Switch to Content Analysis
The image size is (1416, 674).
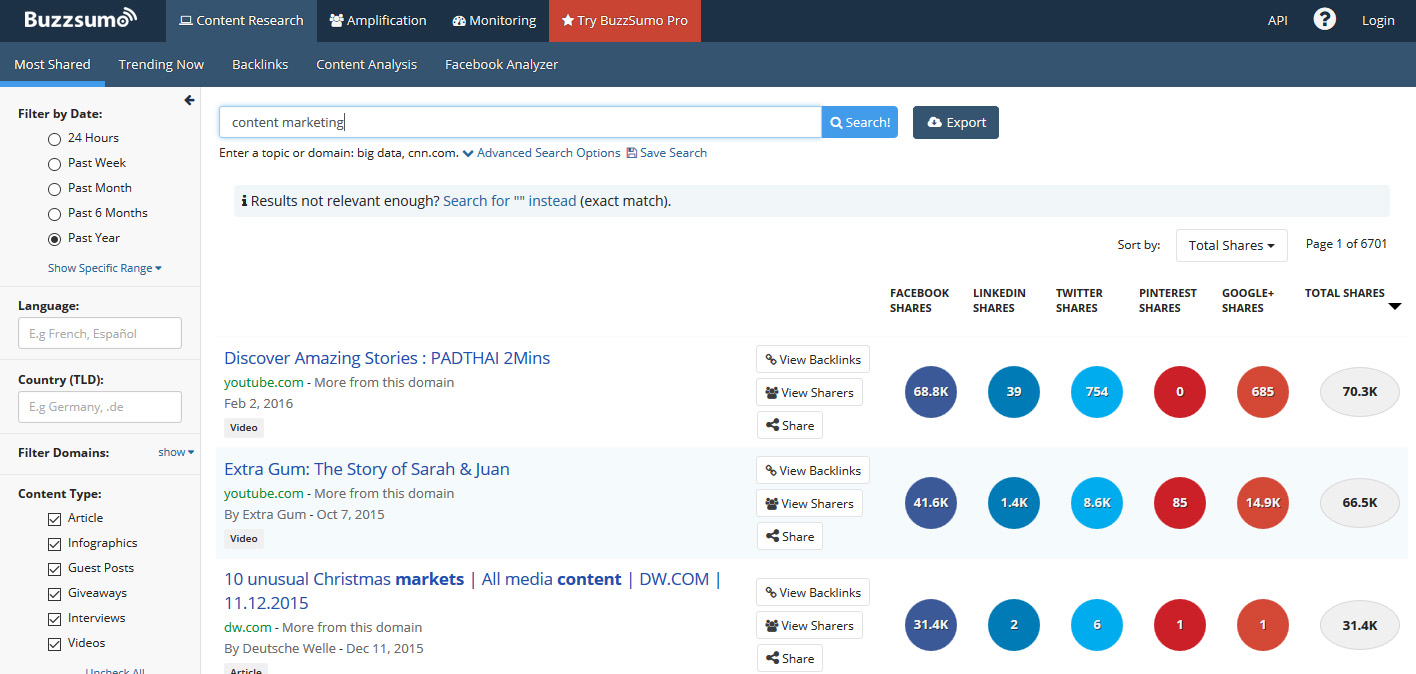pyautogui.click(x=366, y=64)
